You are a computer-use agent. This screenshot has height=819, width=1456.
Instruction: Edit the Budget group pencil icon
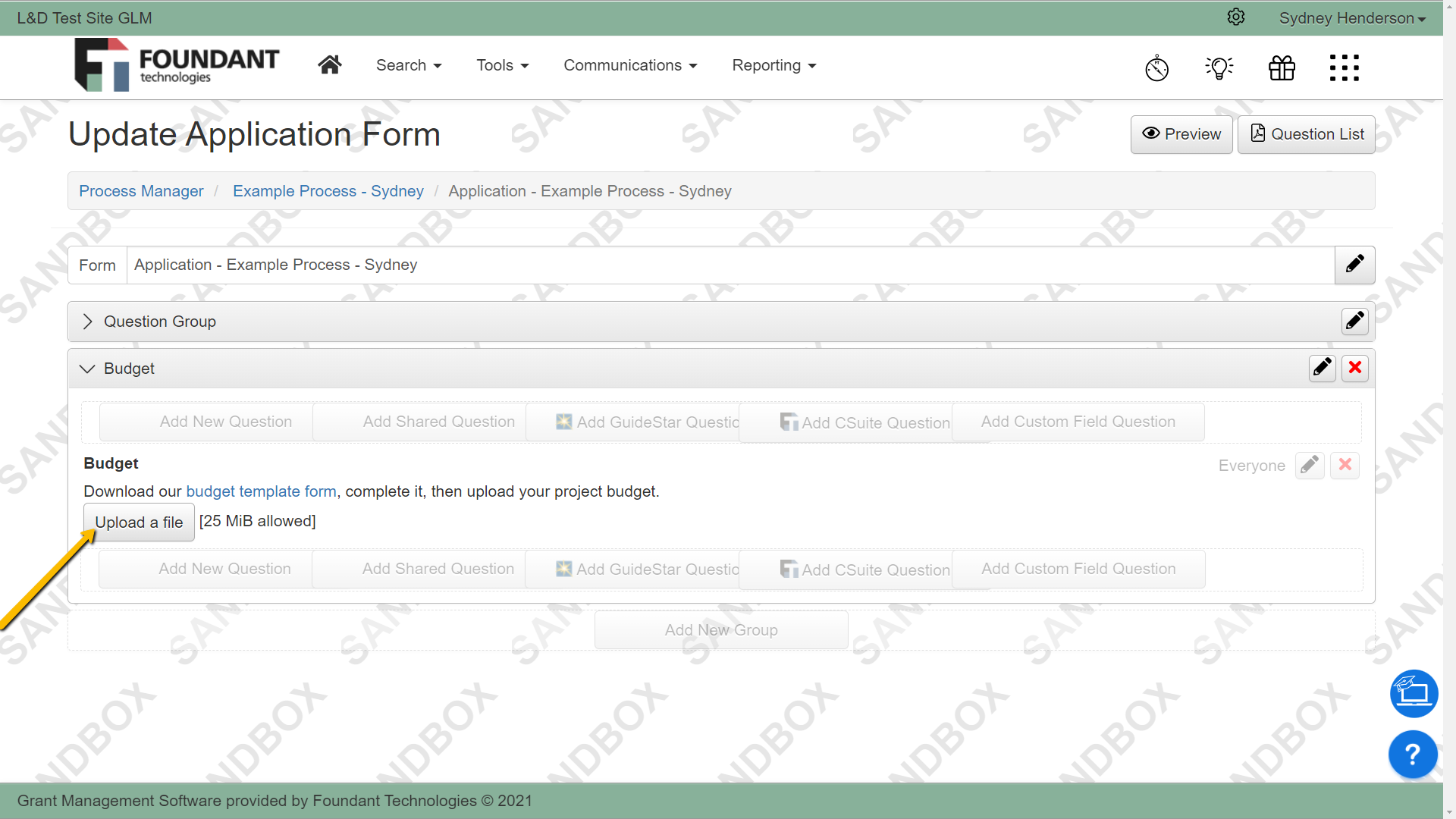1322,369
